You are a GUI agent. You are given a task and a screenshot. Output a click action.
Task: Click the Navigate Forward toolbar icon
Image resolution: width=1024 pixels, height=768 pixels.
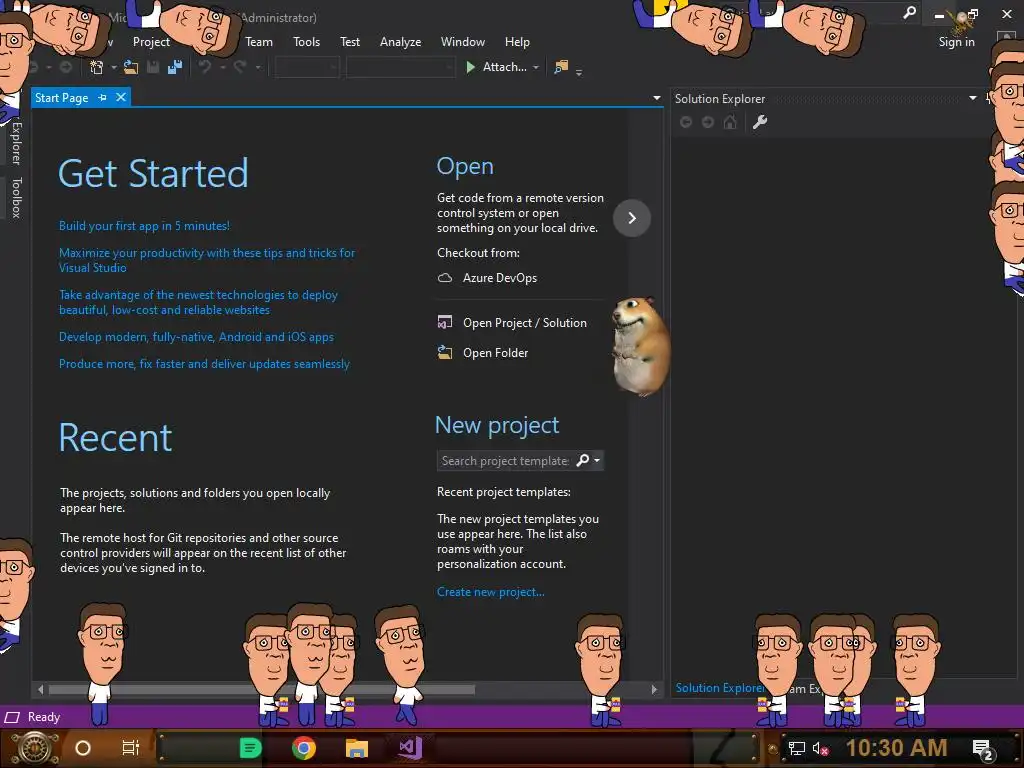pyautogui.click(x=66, y=67)
